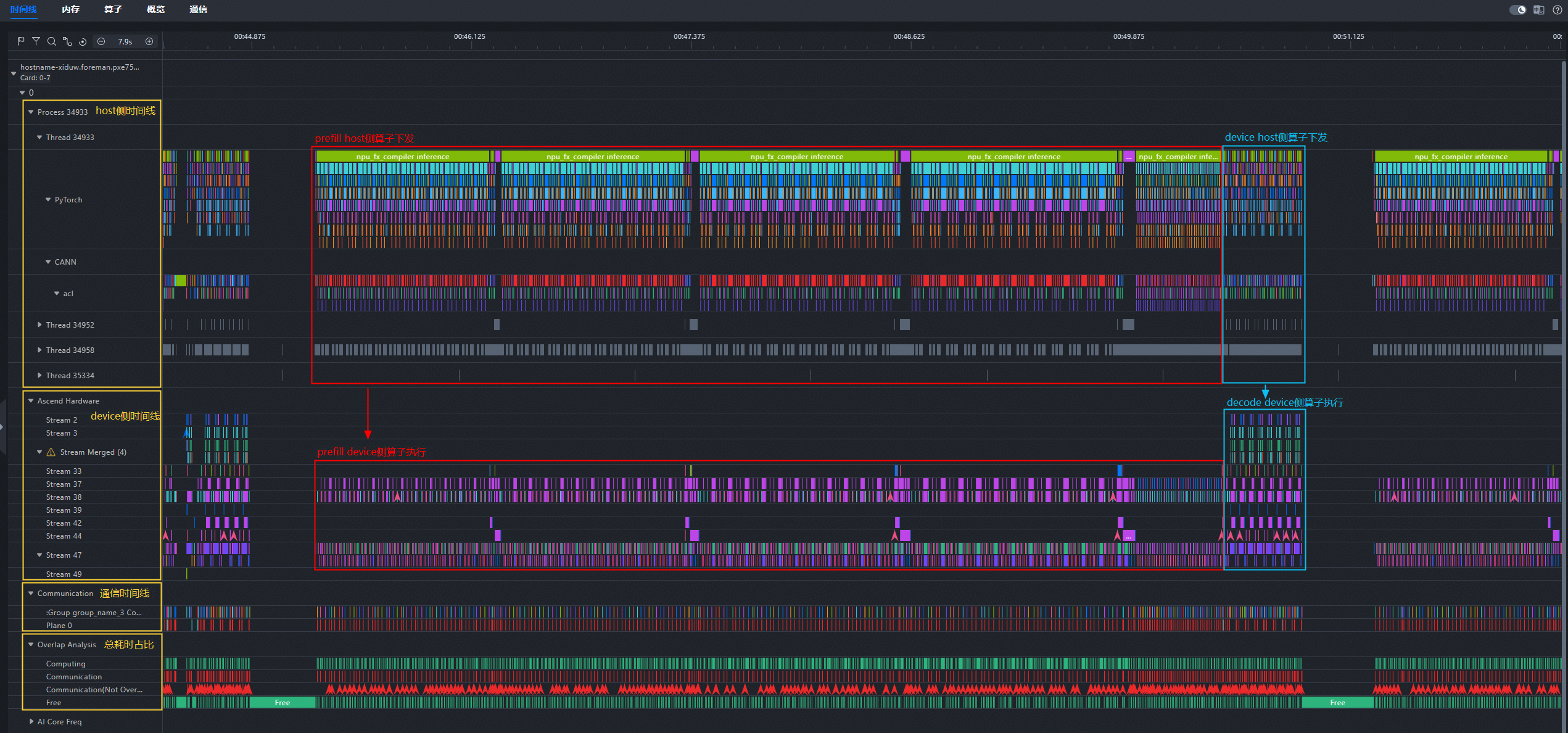1568x733 pixels.
Task: Select the Stream 3 row label
Action: coord(62,433)
